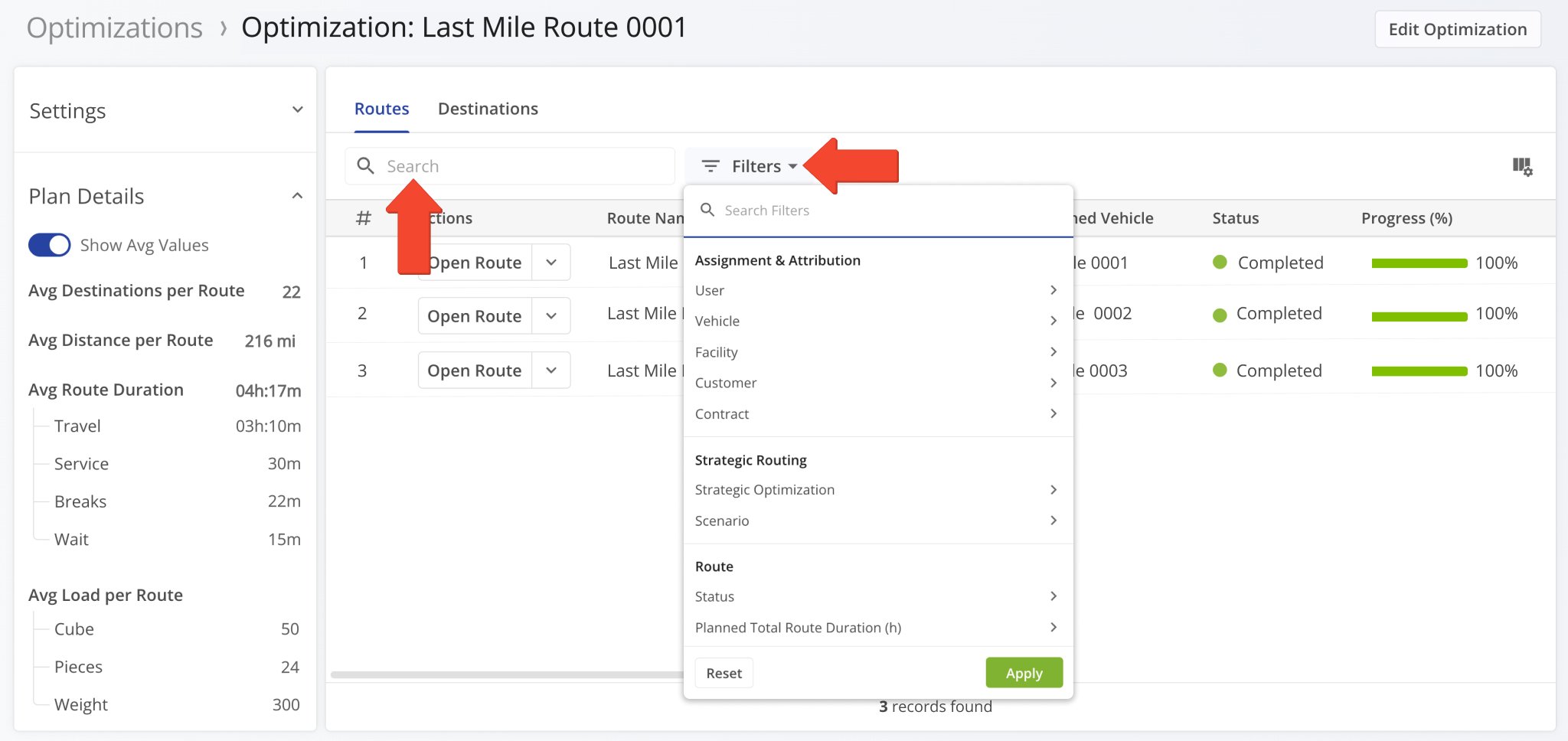Click the route 1 progress bar

click(1419, 263)
